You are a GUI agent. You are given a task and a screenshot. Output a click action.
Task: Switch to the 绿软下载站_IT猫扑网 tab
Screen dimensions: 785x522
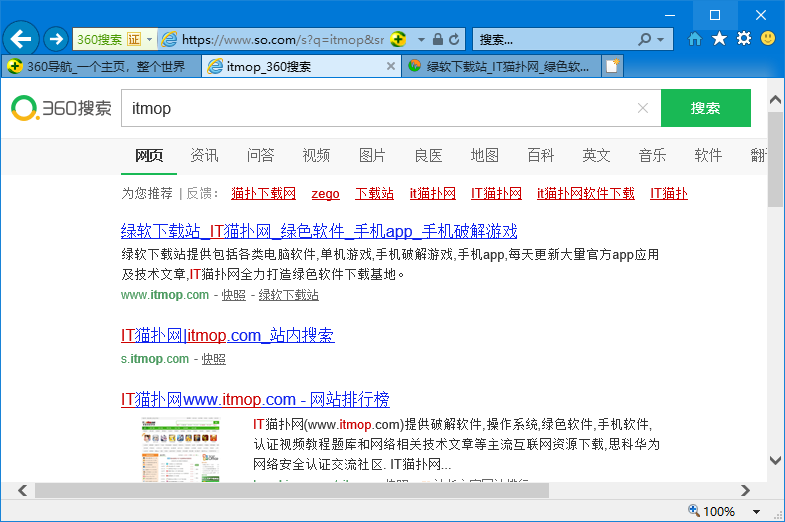(502, 66)
